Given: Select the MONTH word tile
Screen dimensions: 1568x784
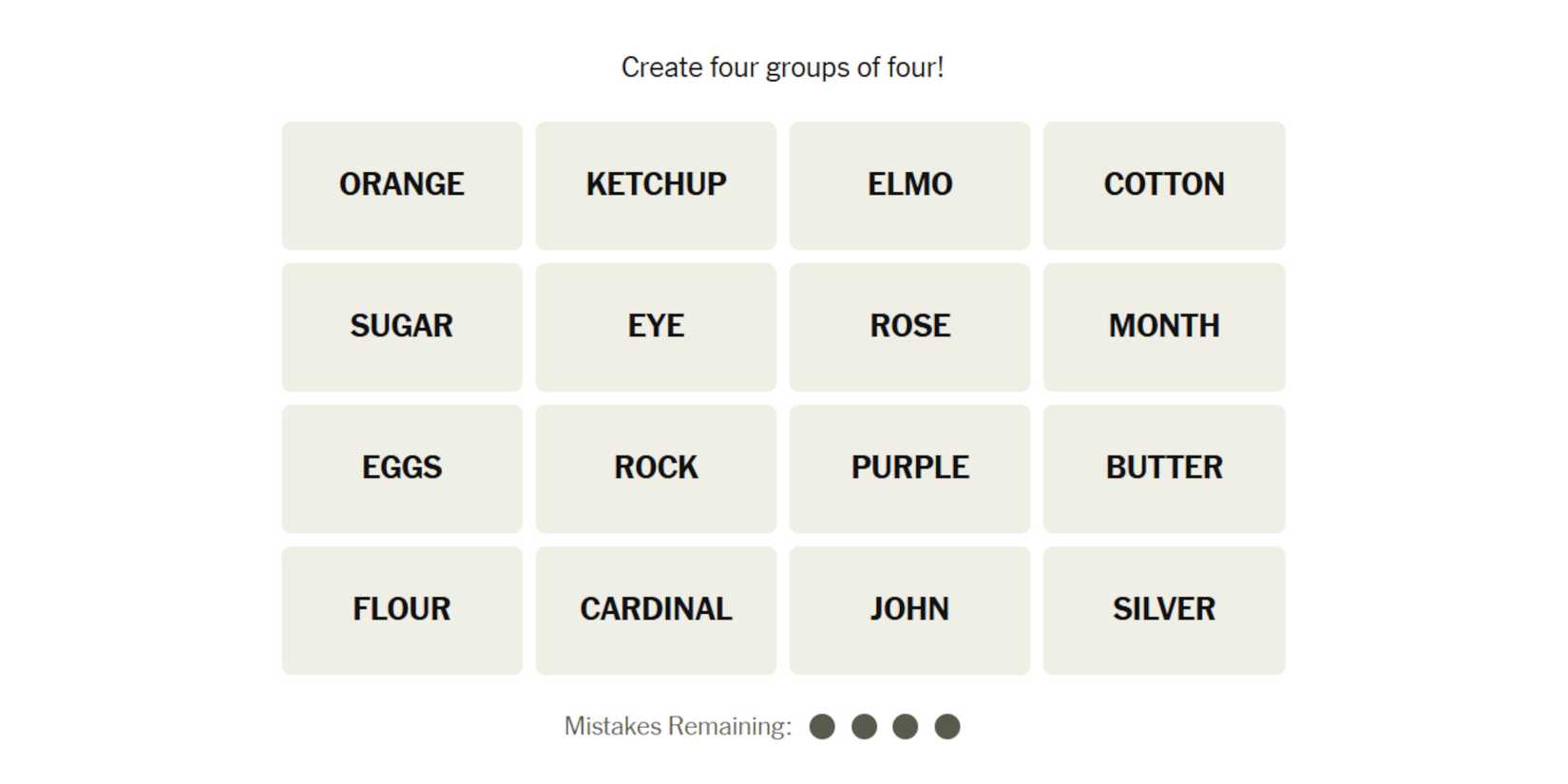Looking at the screenshot, I should 1164,327.
